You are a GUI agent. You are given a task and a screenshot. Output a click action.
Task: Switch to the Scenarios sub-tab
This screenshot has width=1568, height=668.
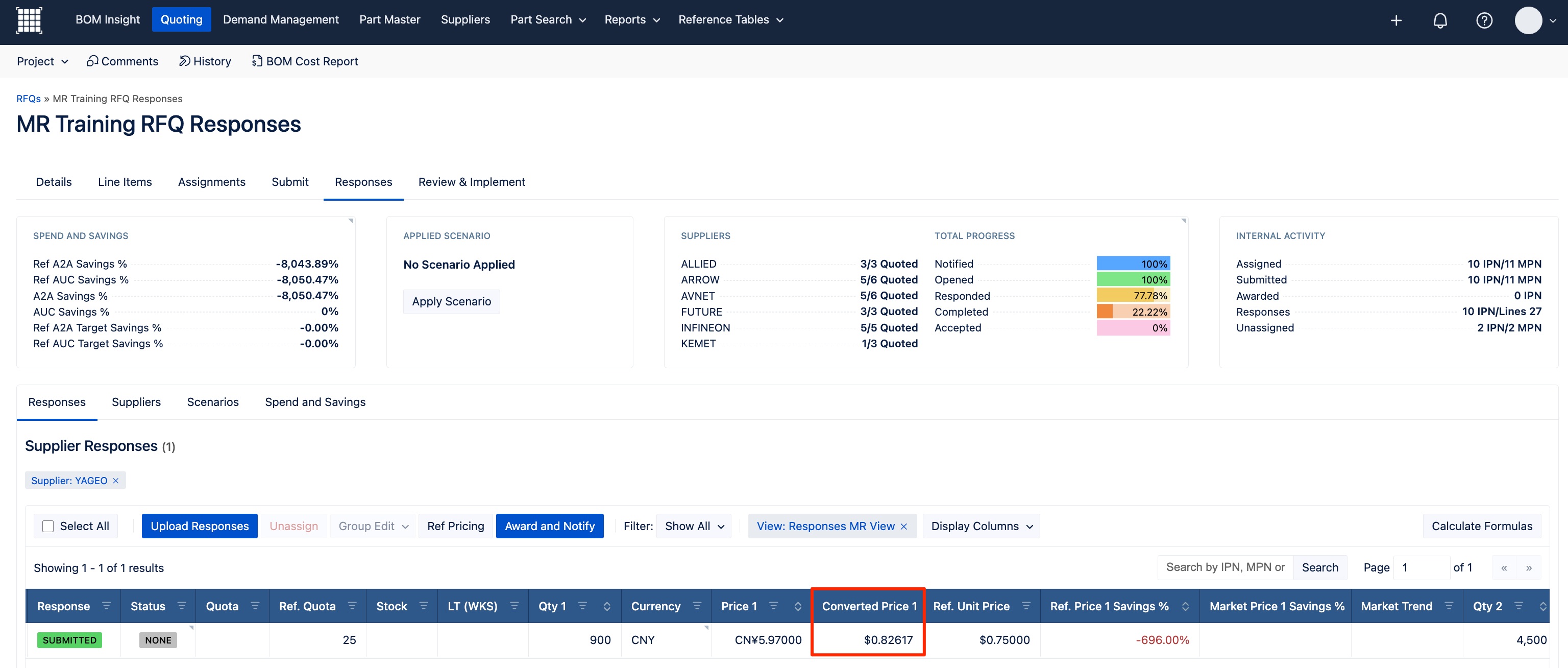(x=213, y=402)
